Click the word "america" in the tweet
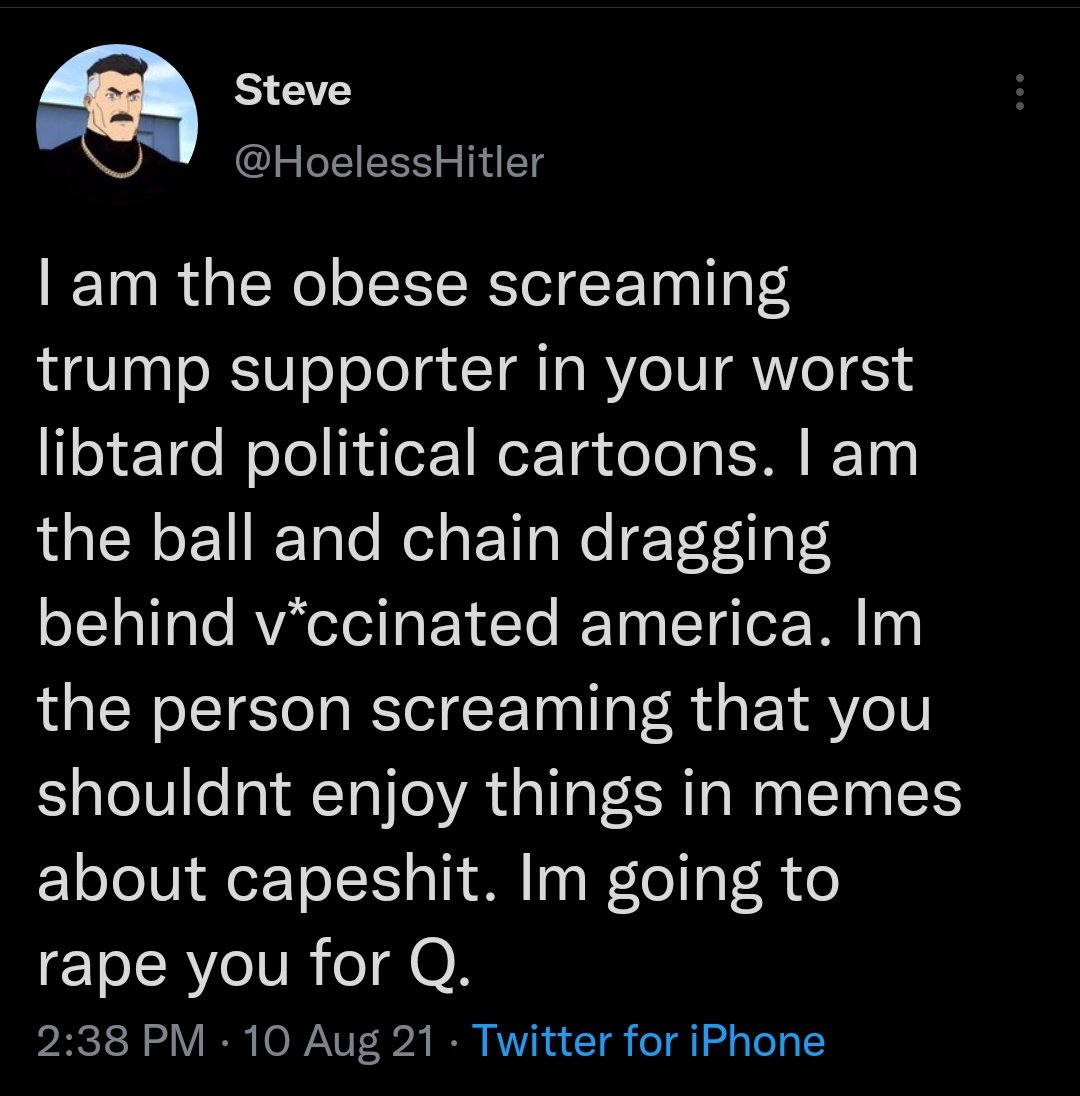Image resolution: width=1080 pixels, height=1096 pixels. pos(696,624)
